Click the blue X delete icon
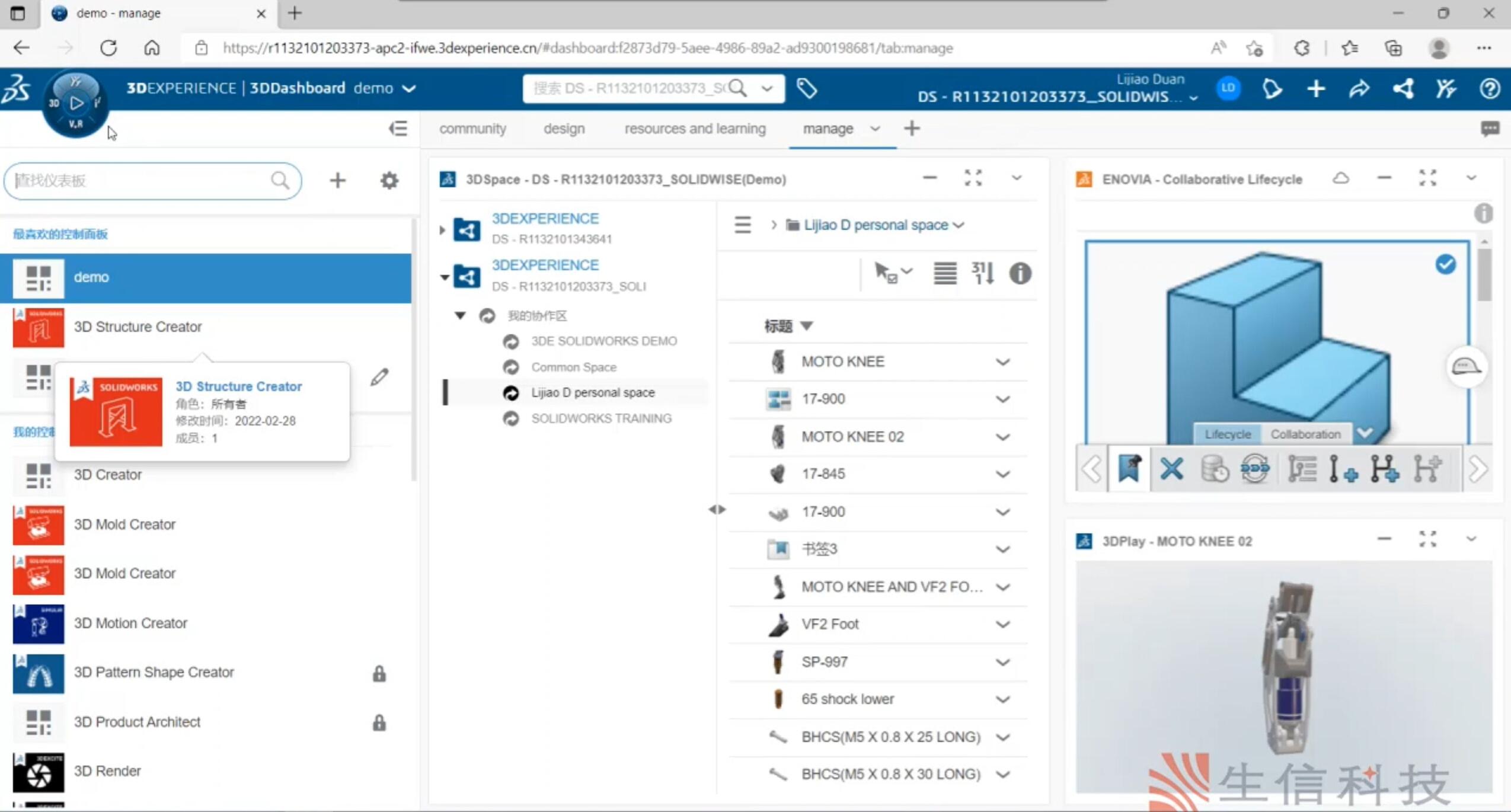 [1171, 469]
